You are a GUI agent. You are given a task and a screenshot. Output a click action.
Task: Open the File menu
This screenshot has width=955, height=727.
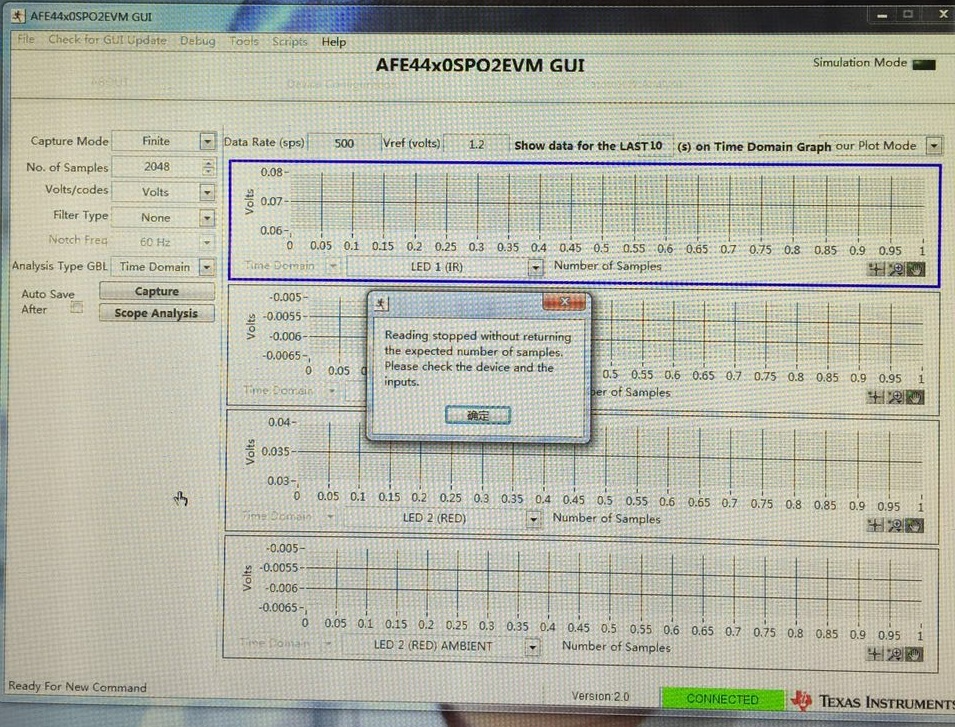coord(26,39)
